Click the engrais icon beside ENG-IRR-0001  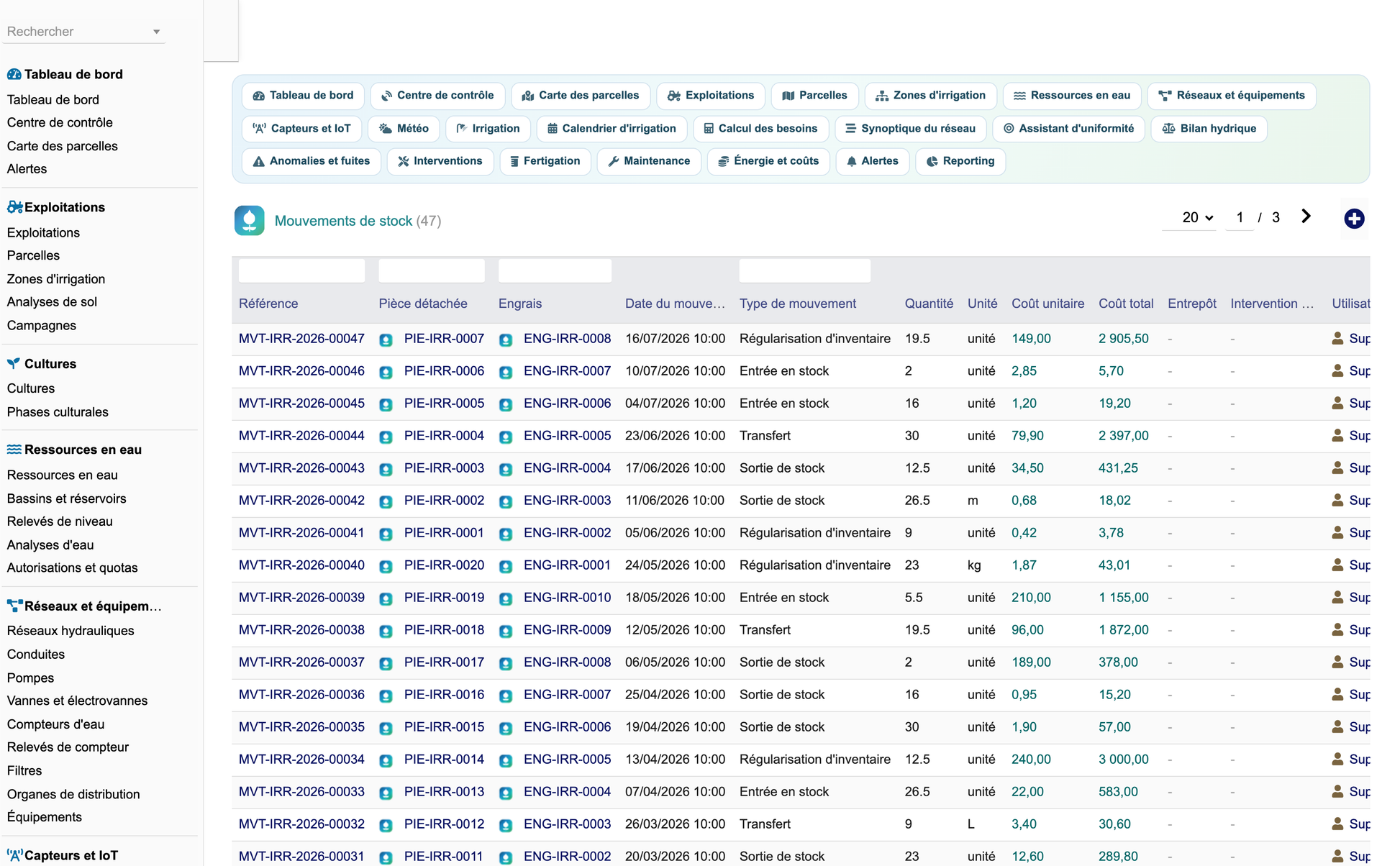pyautogui.click(x=506, y=566)
